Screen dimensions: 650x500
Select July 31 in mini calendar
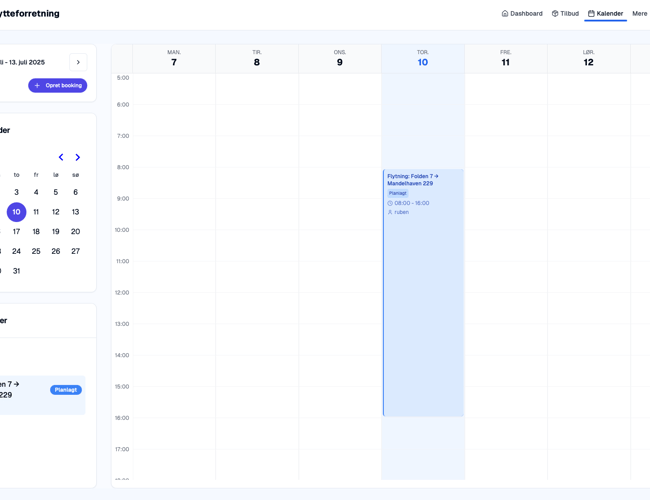point(16,271)
